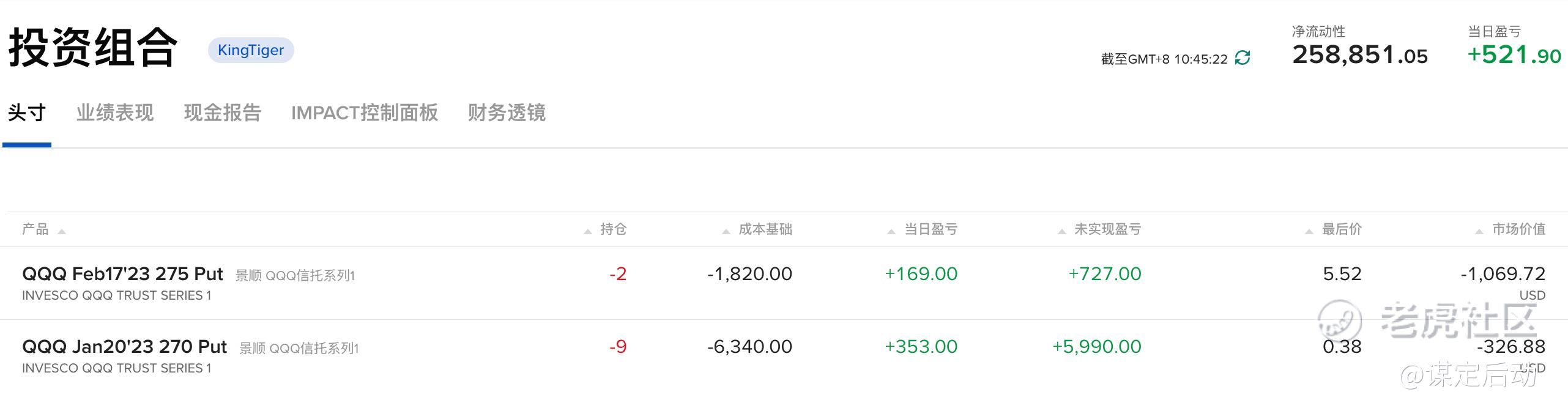
Task: Sort by the 持仓 column arrow
Action: (588, 231)
